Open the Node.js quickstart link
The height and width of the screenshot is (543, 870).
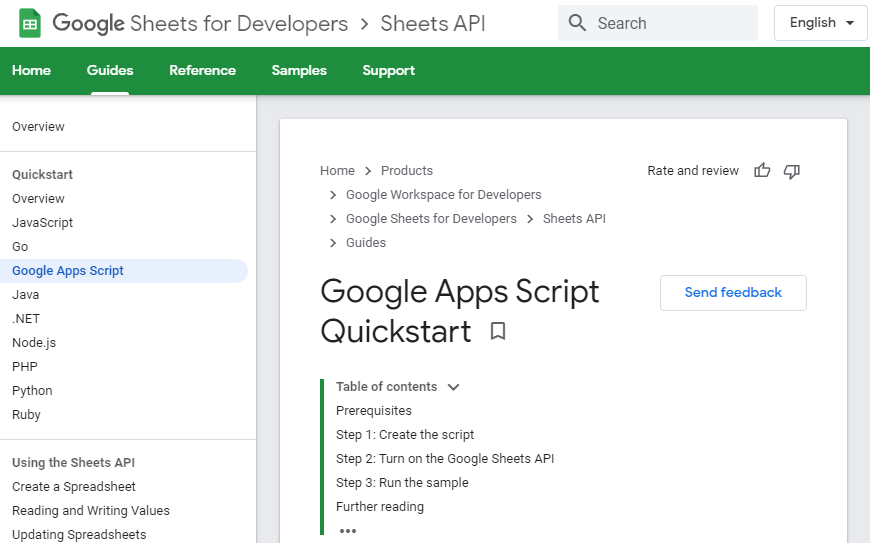click(34, 343)
